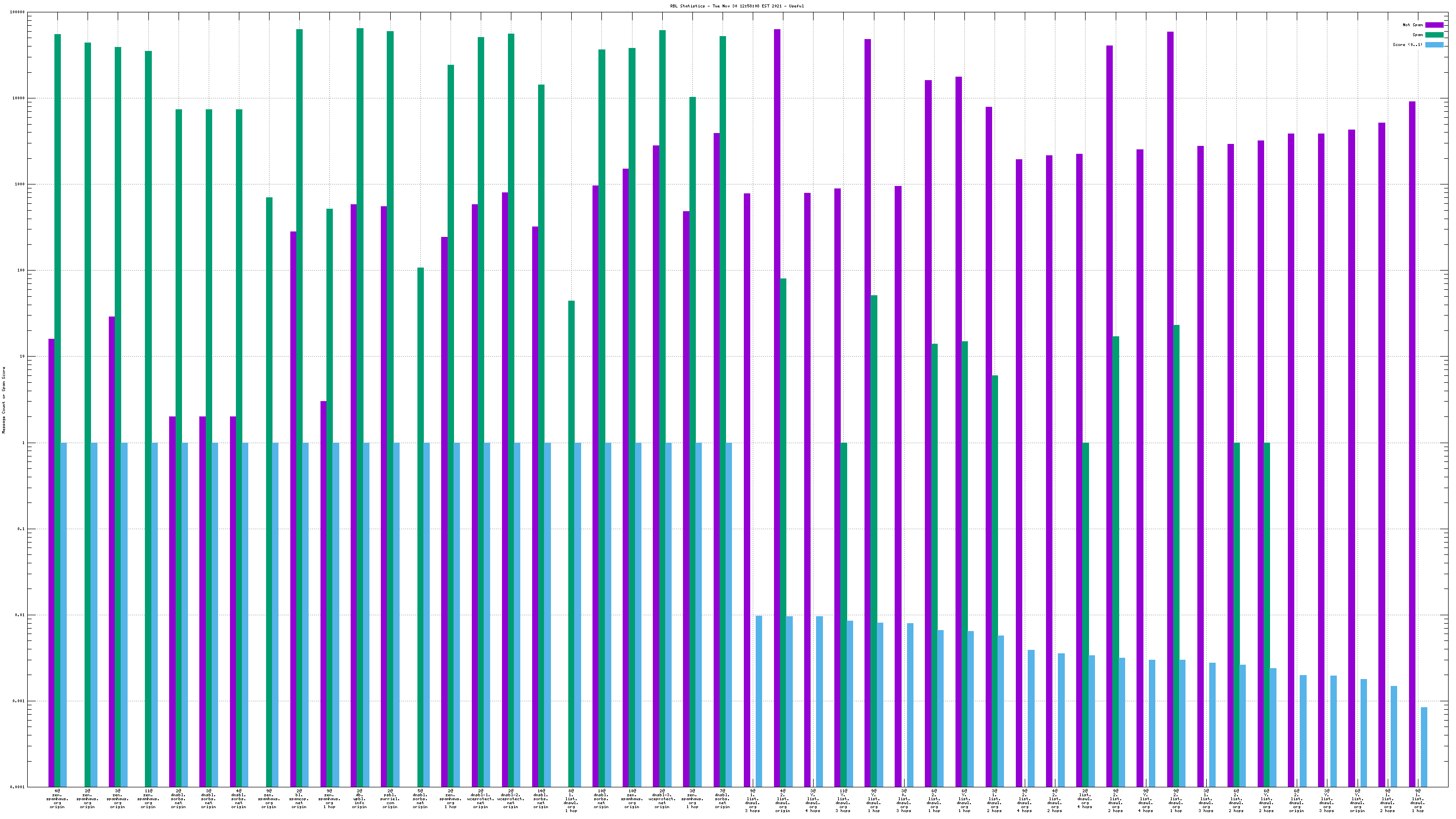The width and height of the screenshot is (1456, 819).
Task: Click the 0.0001 y-axis tick label
Action: tap(18, 787)
